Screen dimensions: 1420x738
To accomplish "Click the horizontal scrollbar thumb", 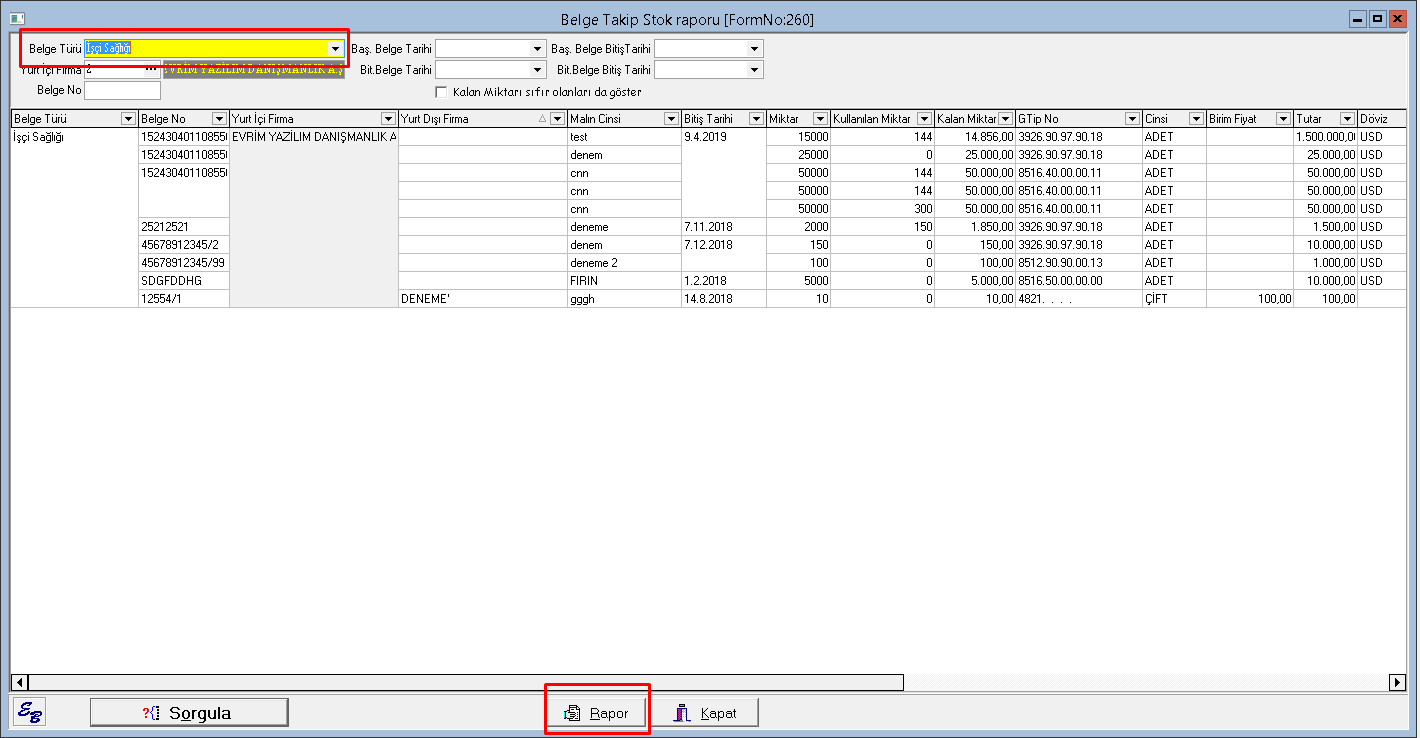I will click(x=456, y=682).
